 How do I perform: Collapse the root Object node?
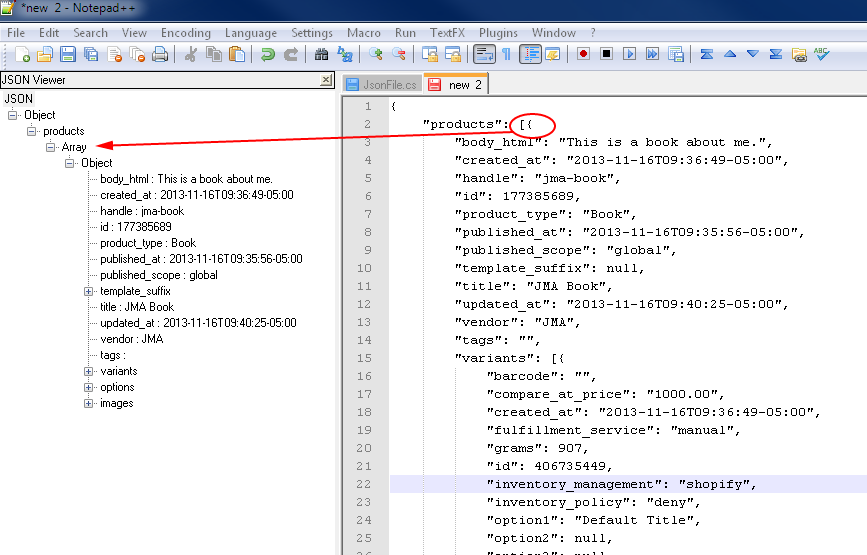(12, 115)
